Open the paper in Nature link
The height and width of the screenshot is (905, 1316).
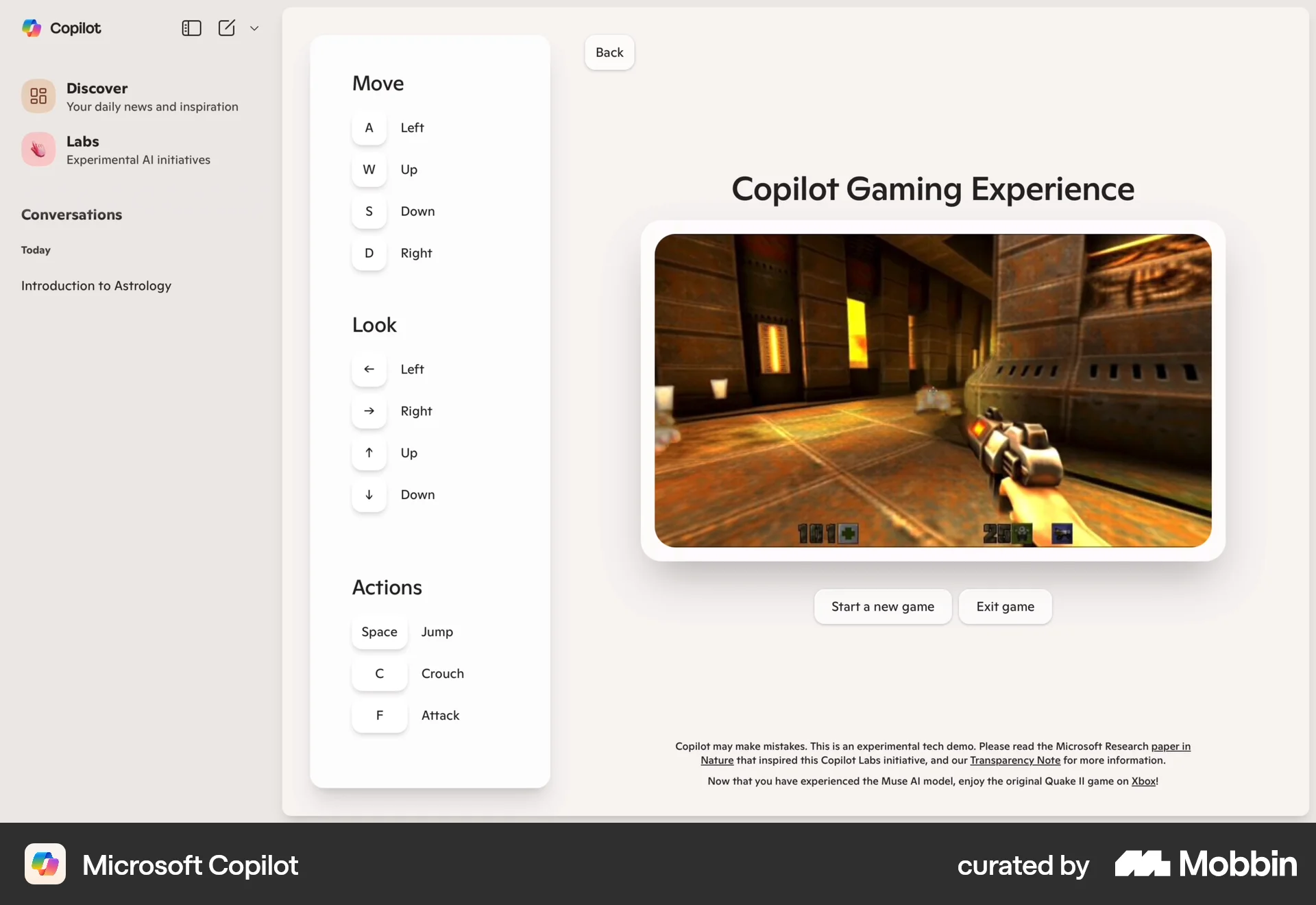click(1169, 747)
